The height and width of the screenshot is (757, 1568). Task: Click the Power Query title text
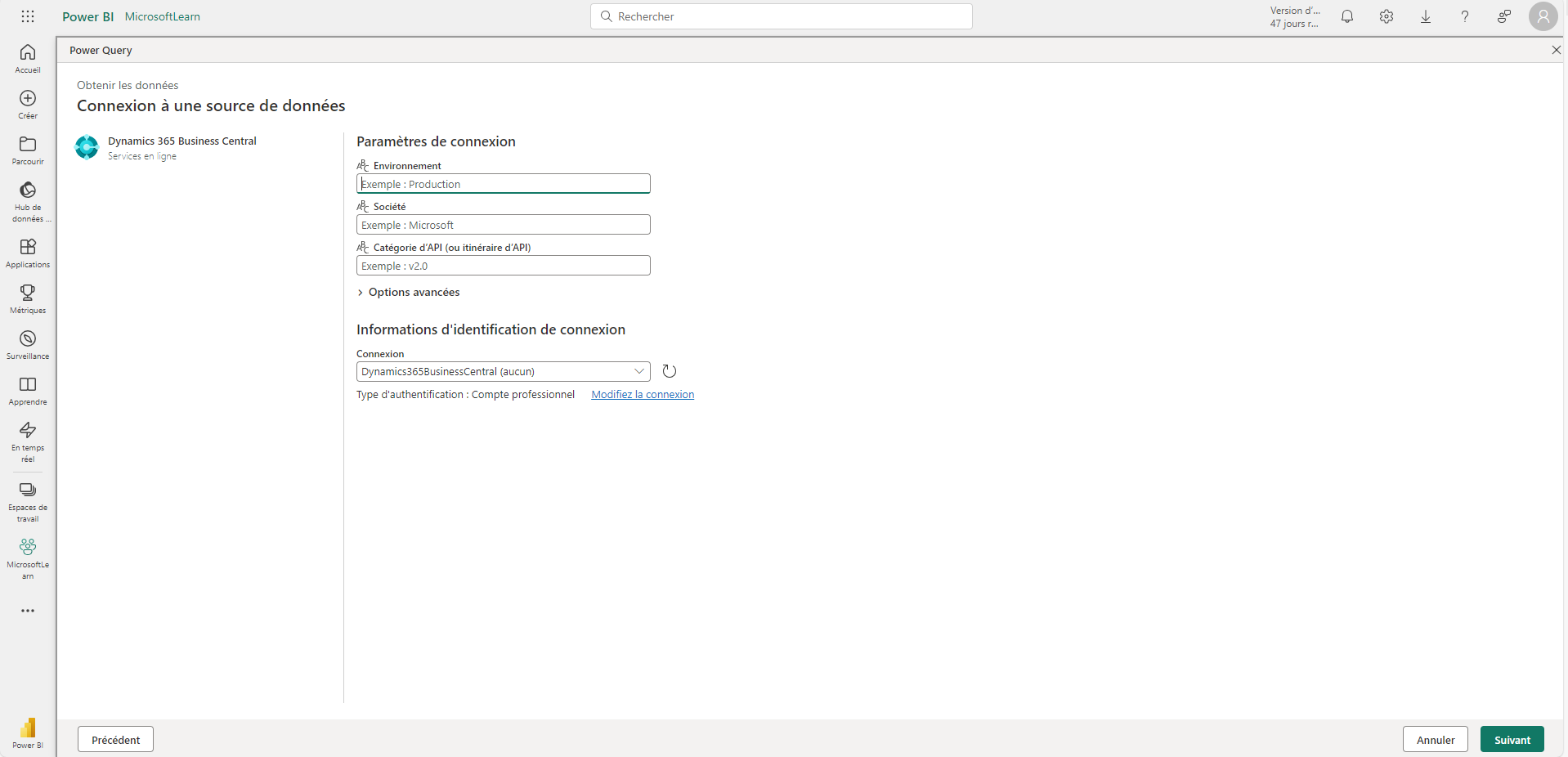pos(101,50)
